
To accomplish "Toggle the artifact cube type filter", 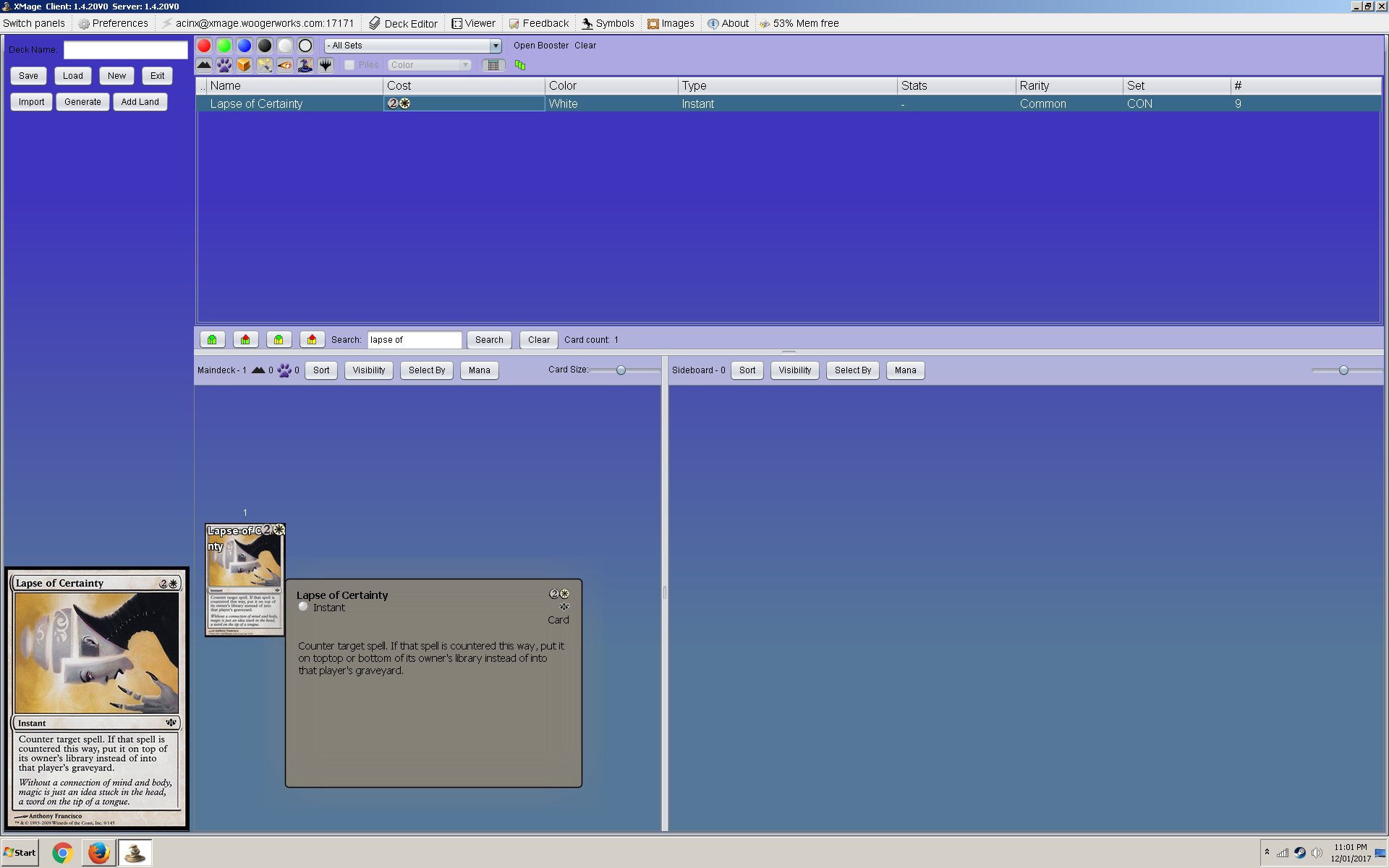I will pos(245,65).
